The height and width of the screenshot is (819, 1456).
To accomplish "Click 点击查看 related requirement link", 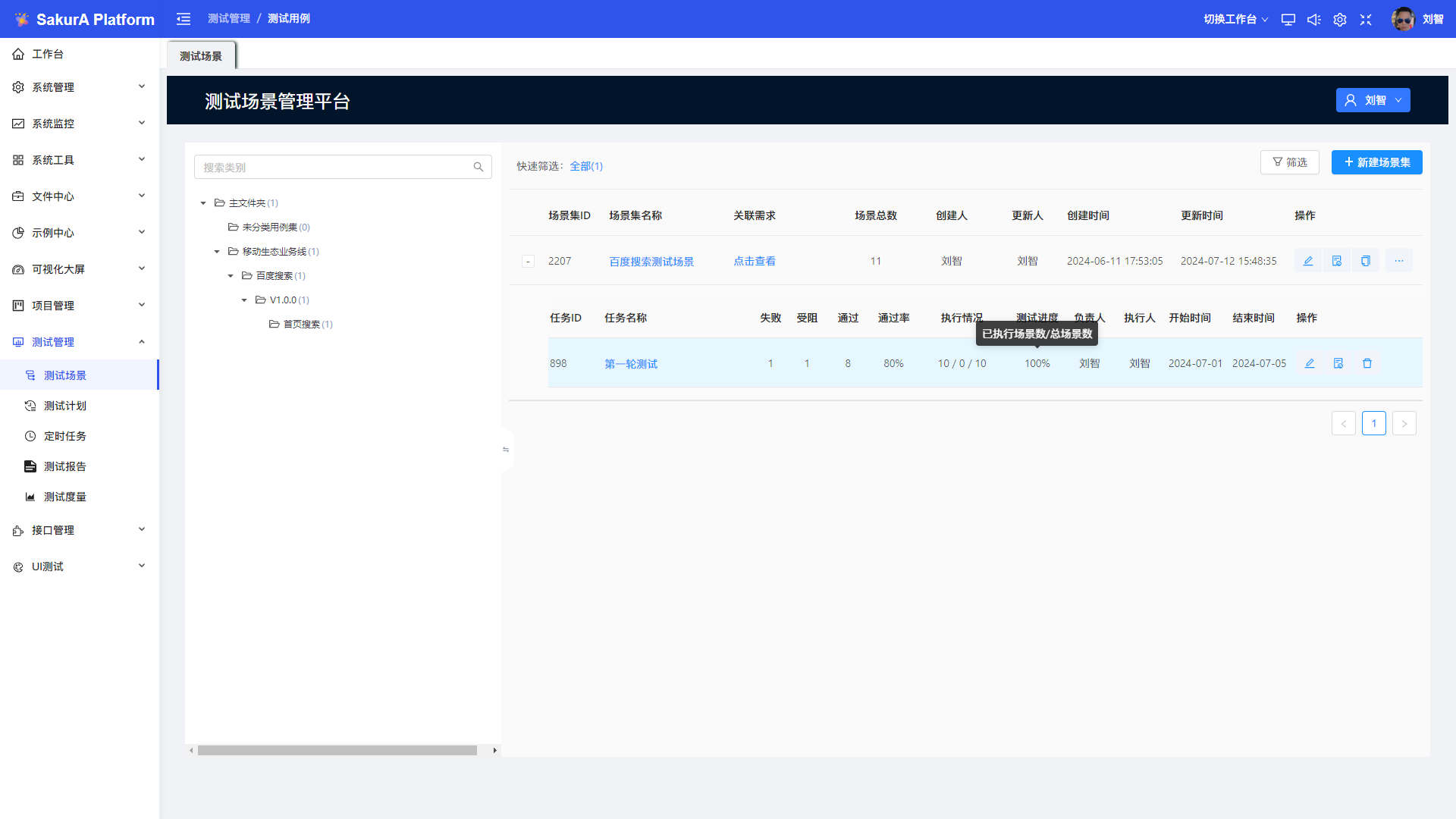I will click(755, 261).
